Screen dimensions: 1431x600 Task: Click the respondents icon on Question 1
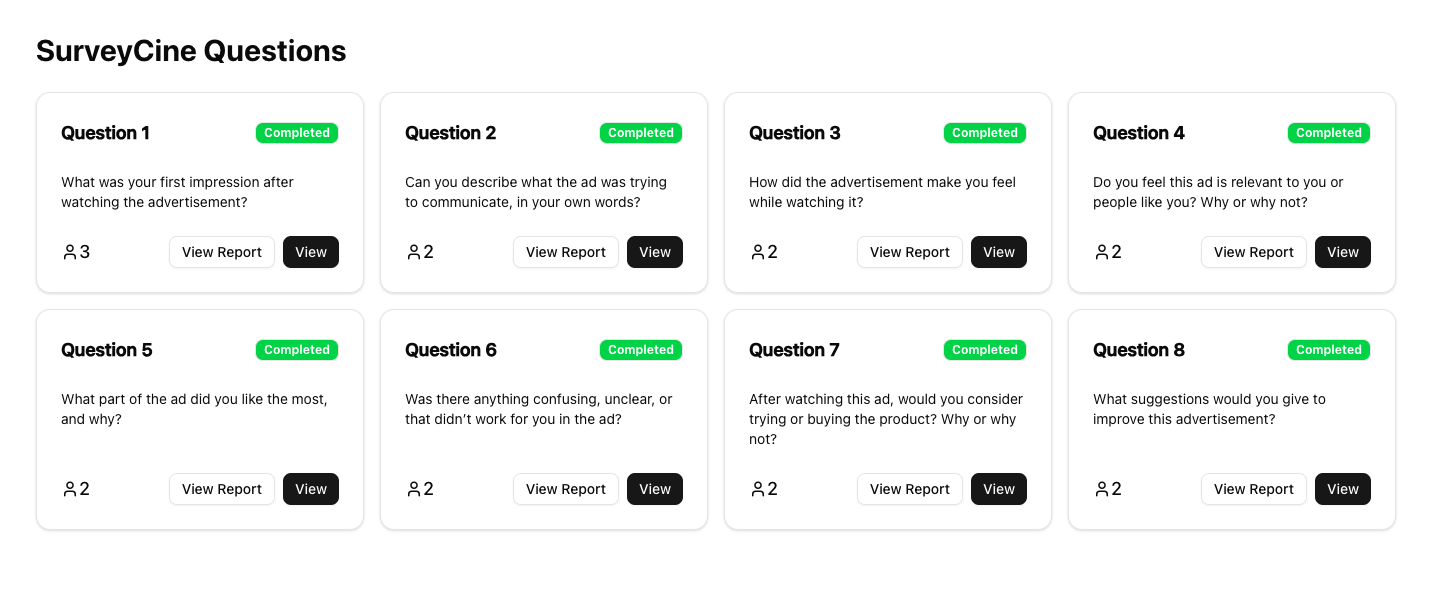click(x=70, y=252)
